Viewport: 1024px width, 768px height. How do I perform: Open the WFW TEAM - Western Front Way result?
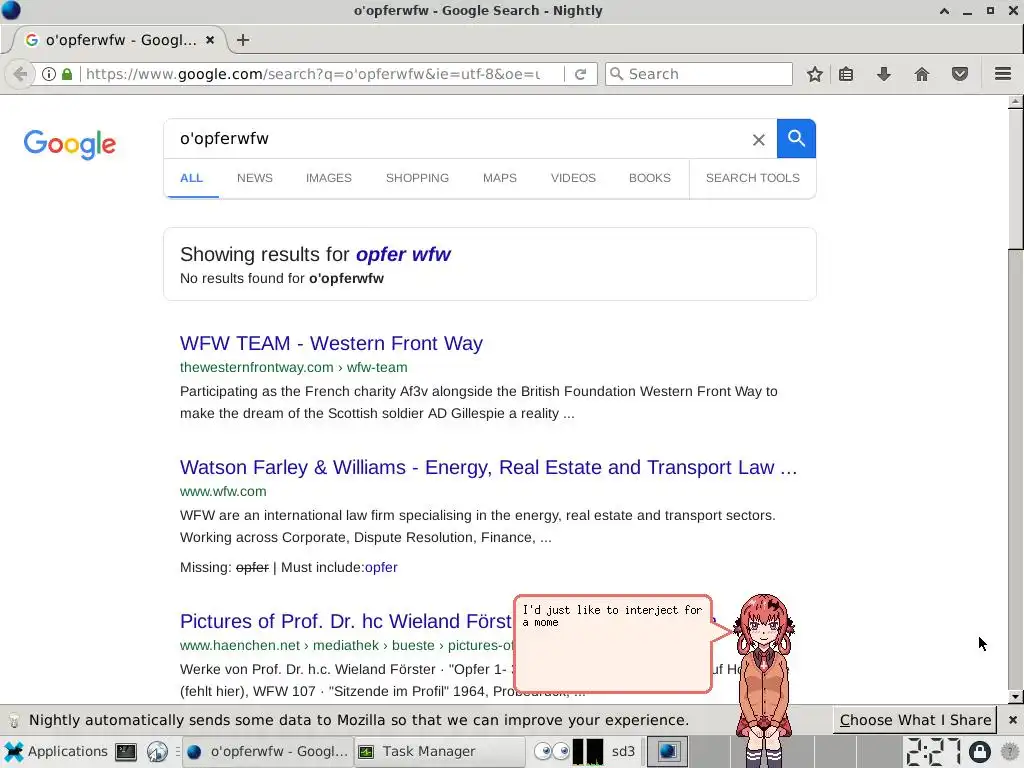click(x=331, y=343)
